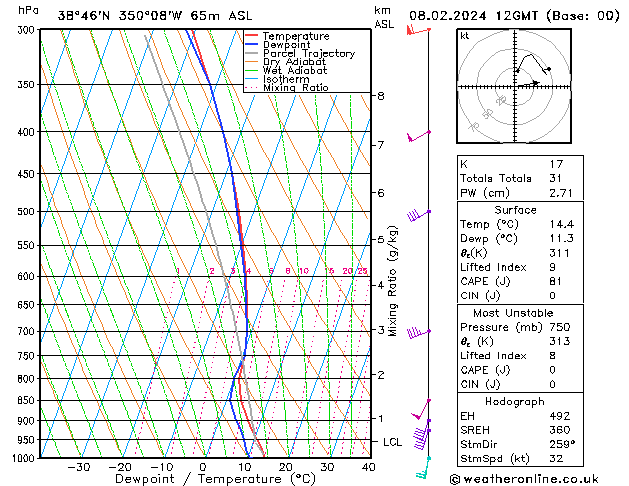
Task: Click the 300 hPa pressure label
Action: (x=28, y=30)
